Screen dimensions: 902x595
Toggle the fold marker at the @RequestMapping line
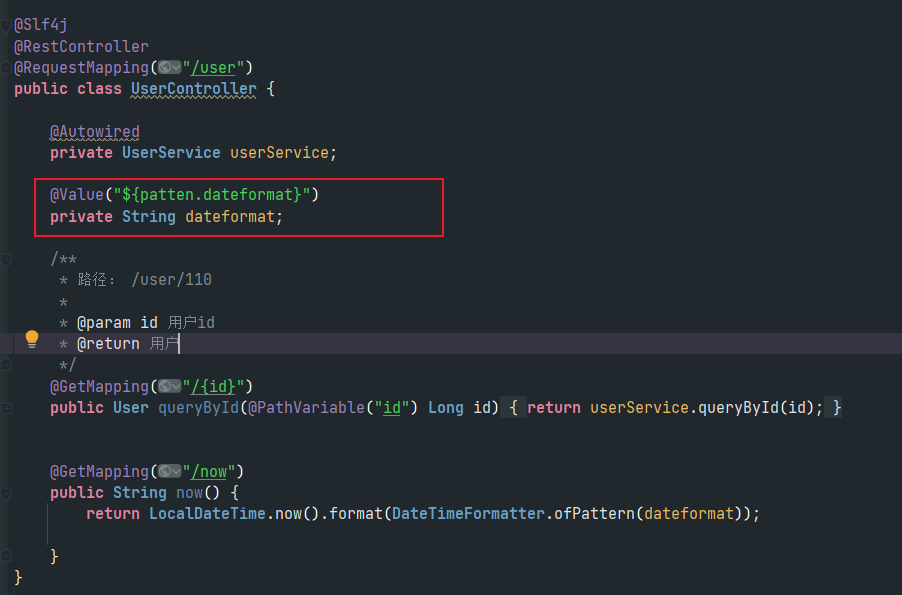point(6,68)
